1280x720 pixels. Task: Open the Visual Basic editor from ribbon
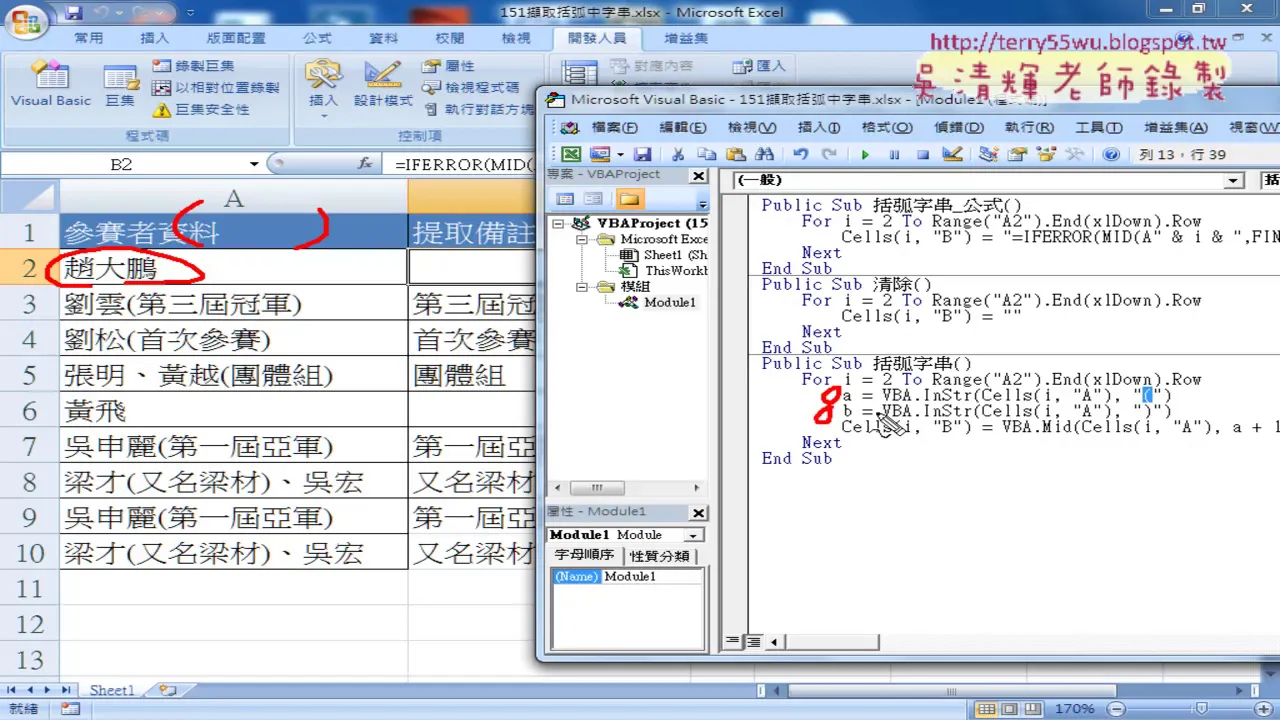(x=50, y=83)
